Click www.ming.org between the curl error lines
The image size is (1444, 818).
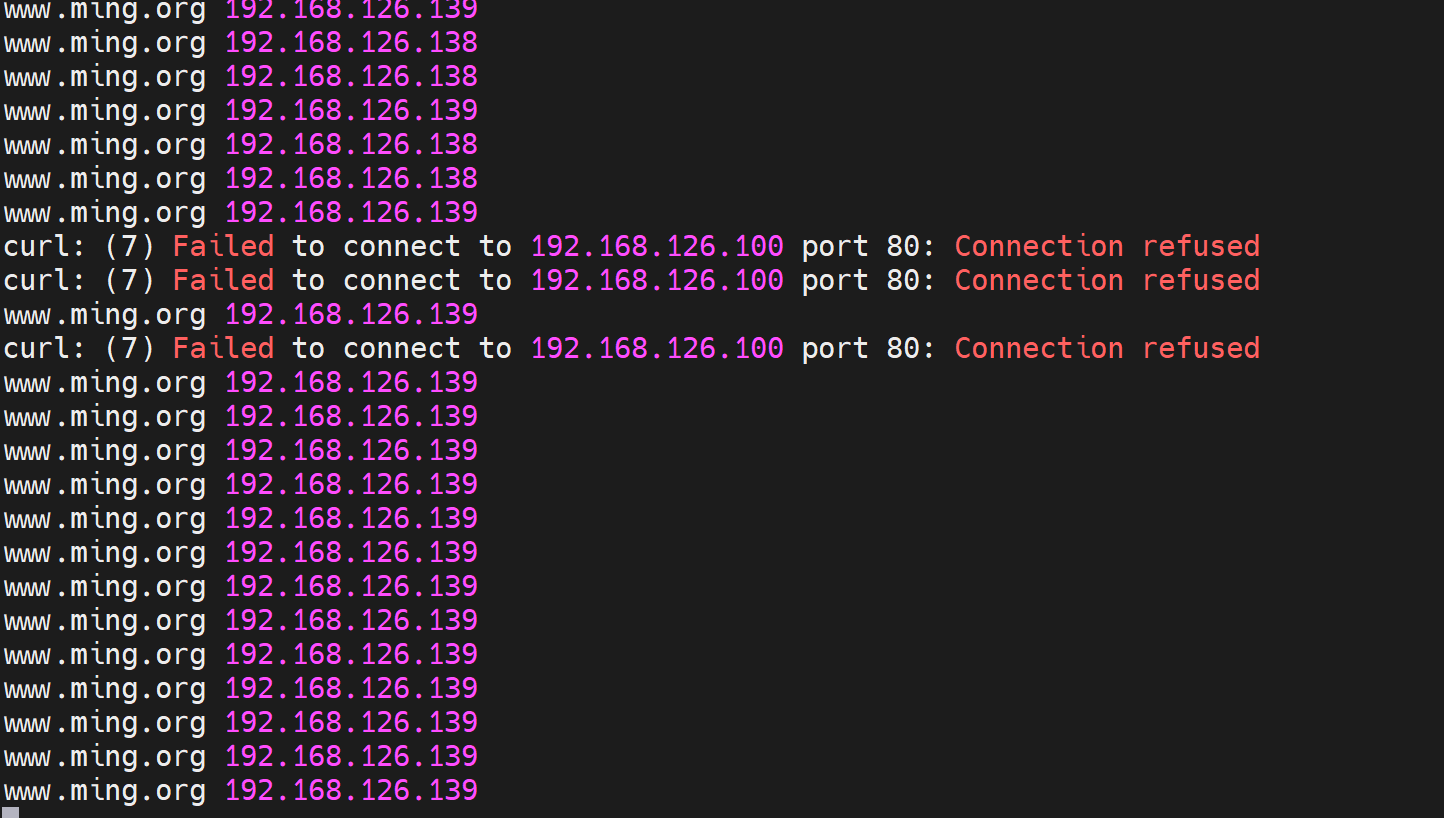pyautogui.click(x=105, y=314)
